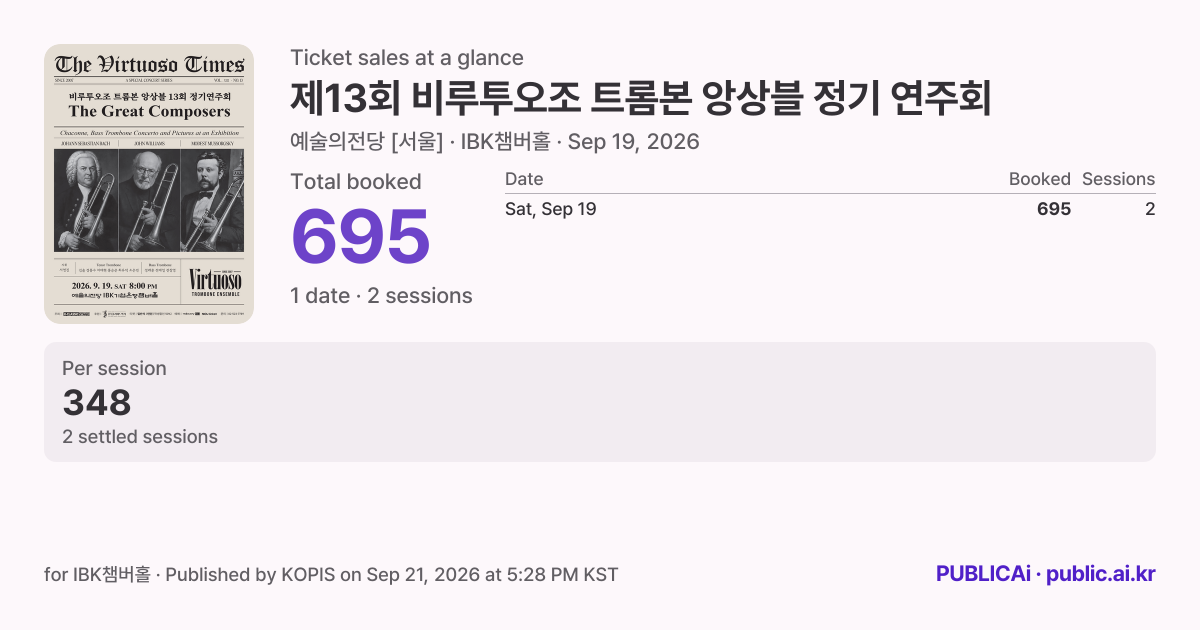Click the 1 date · 2 sessions summary

(381, 296)
